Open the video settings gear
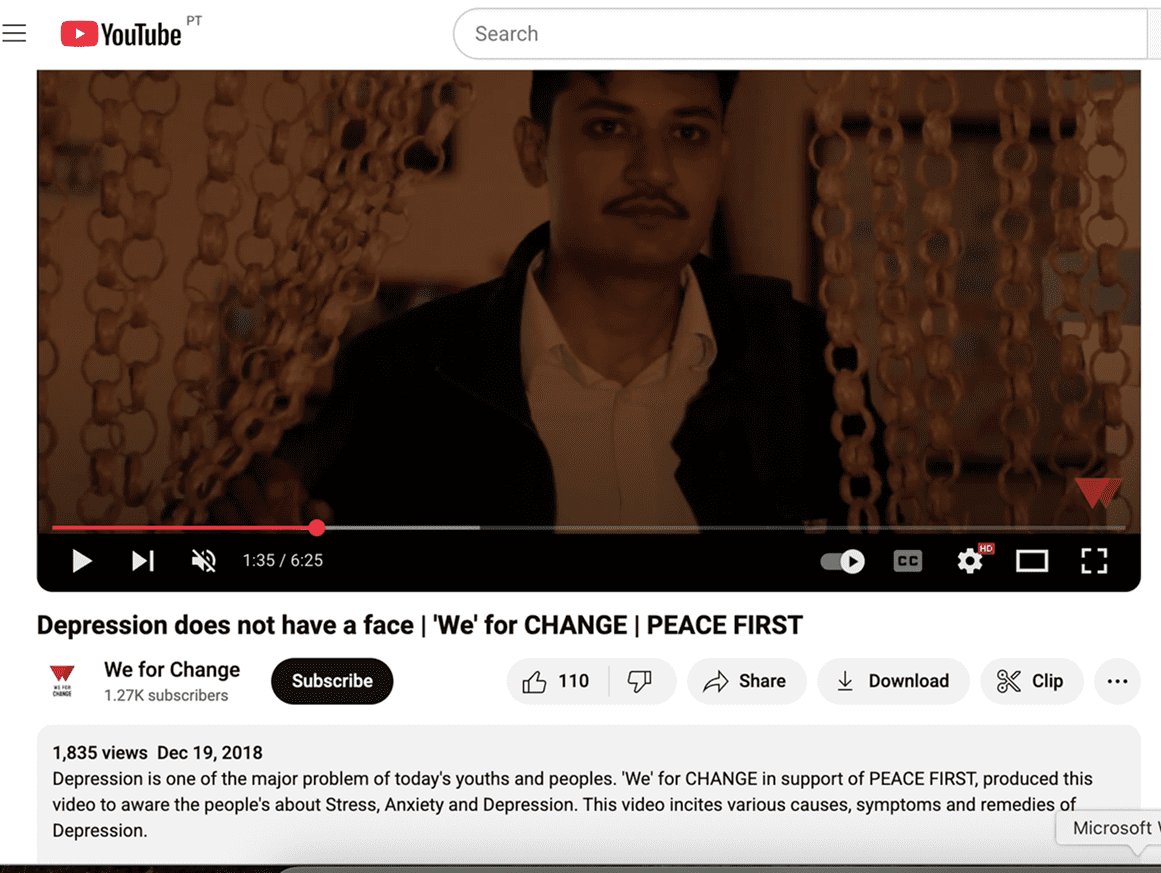This screenshot has width=1161, height=873. [x=970, y=561]
